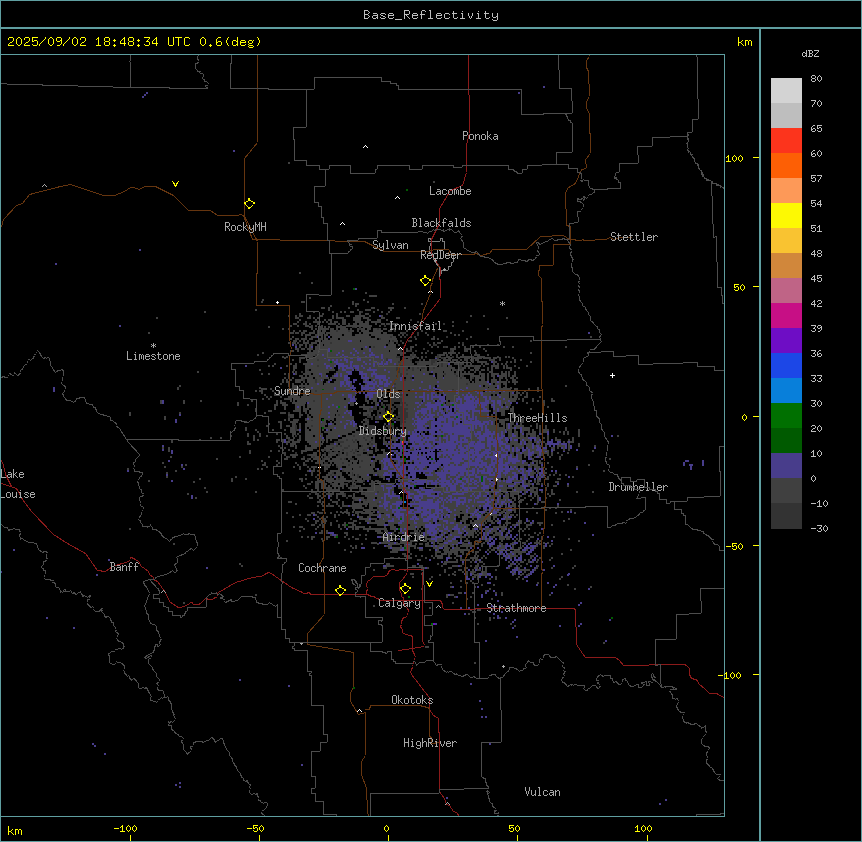Click the RedDeer city label

pos(440,255)
